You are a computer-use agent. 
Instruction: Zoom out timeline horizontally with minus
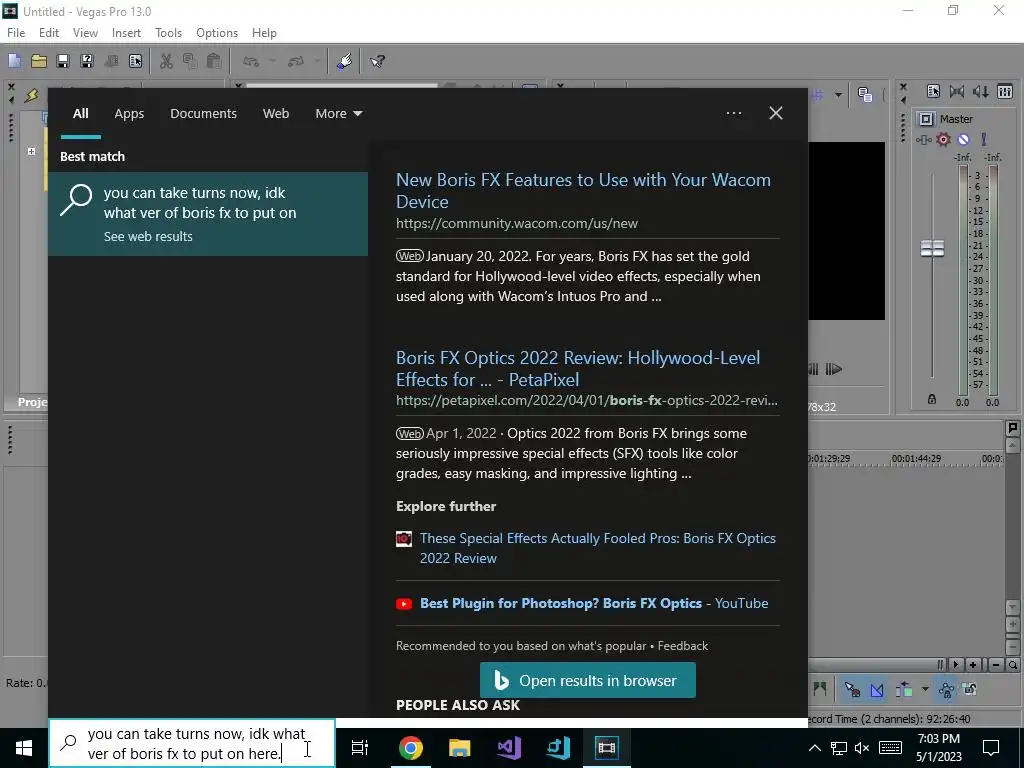pos(996,665)
